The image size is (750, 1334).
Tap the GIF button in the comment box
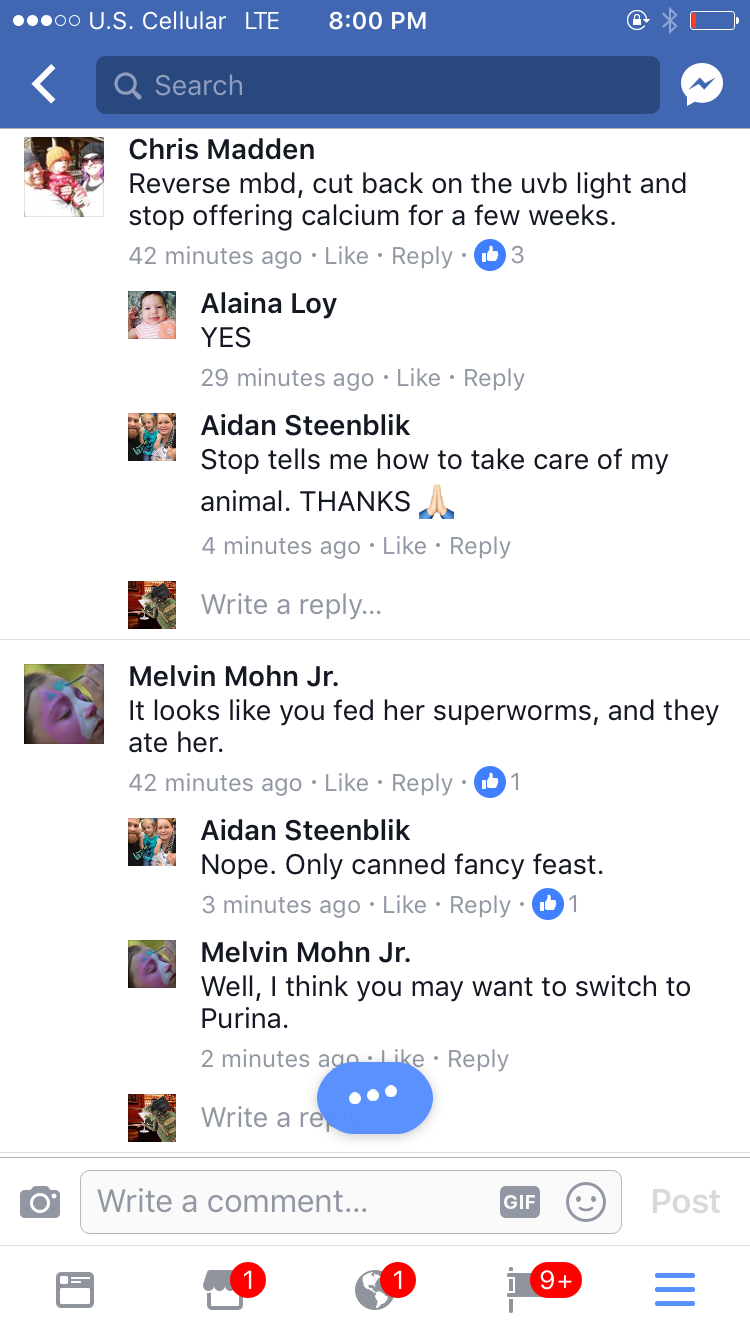point(520,1201)
